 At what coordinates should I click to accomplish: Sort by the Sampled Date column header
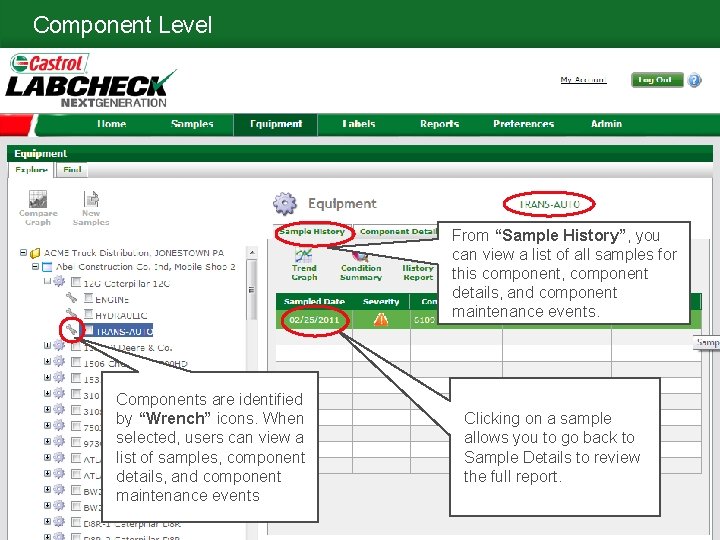click(314, 301)
